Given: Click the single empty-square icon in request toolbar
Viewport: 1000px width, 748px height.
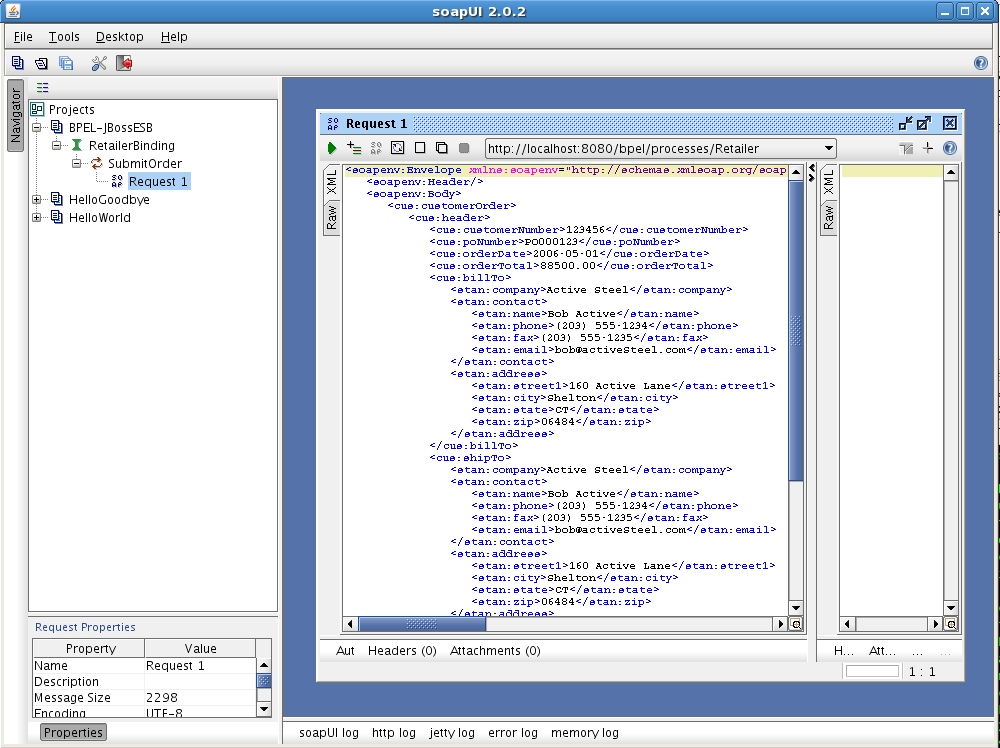Looking at the screenshot, I should [x=420, y=148].
